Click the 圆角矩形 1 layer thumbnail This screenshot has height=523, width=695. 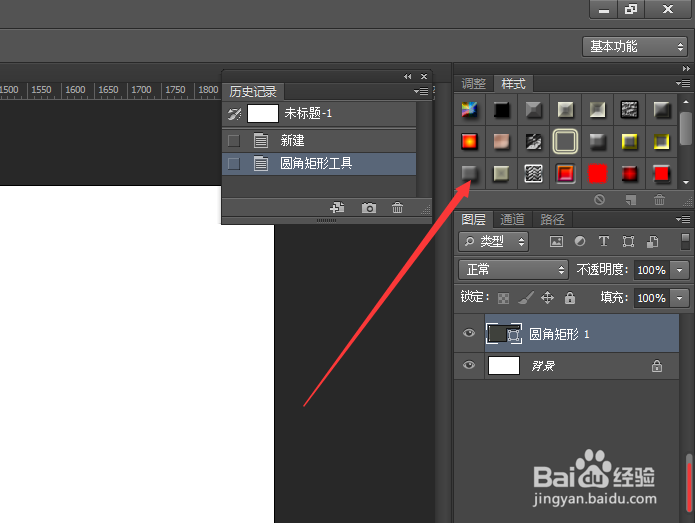click(x=504, y=334)
